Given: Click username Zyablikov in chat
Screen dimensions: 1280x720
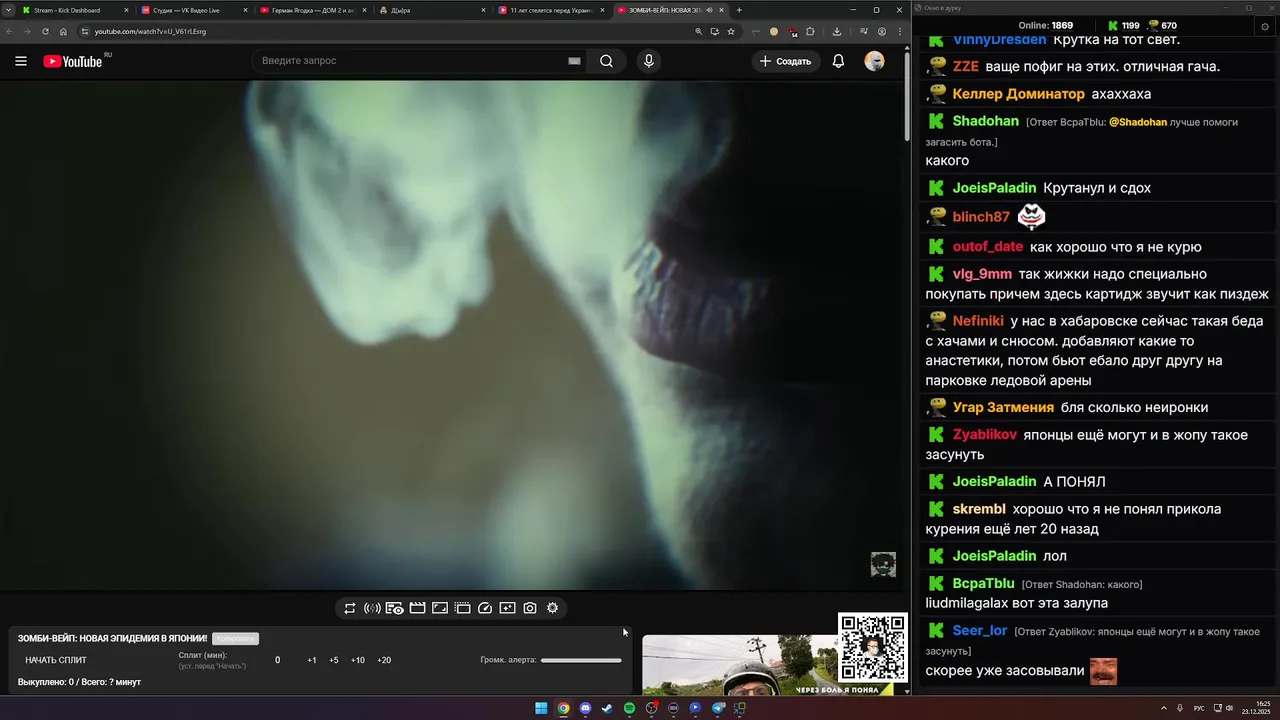Looking at the screenshot, I should click(985, 435).
